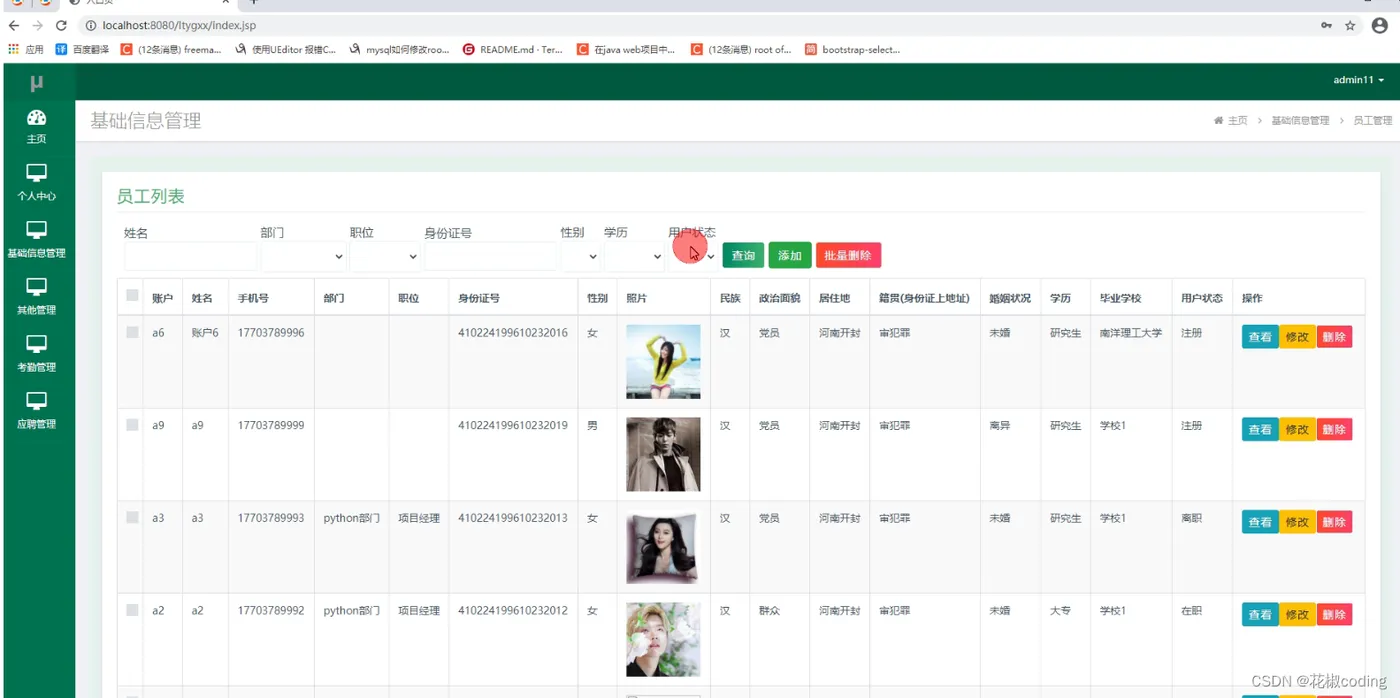Expand the 部门 filter dropdown

pos(303,256)
